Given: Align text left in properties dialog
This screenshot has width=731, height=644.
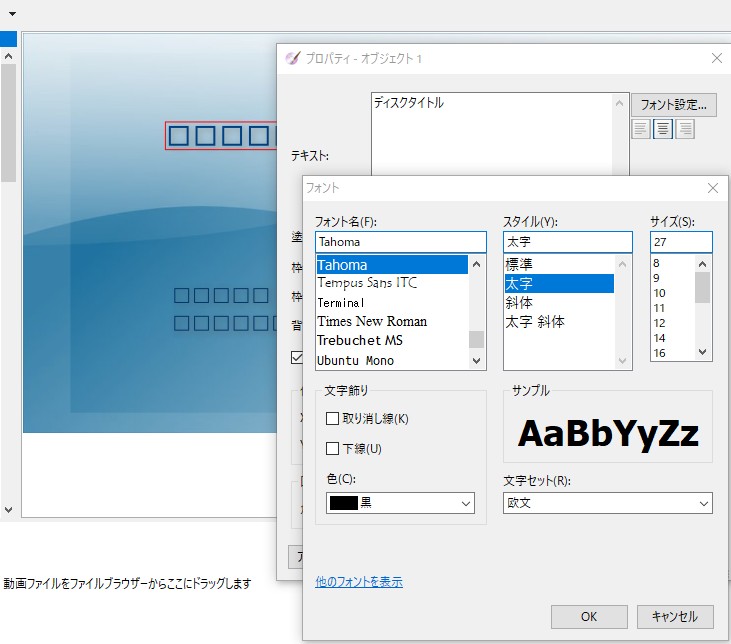Looking at the screenshot, I should tap(641, 129).
